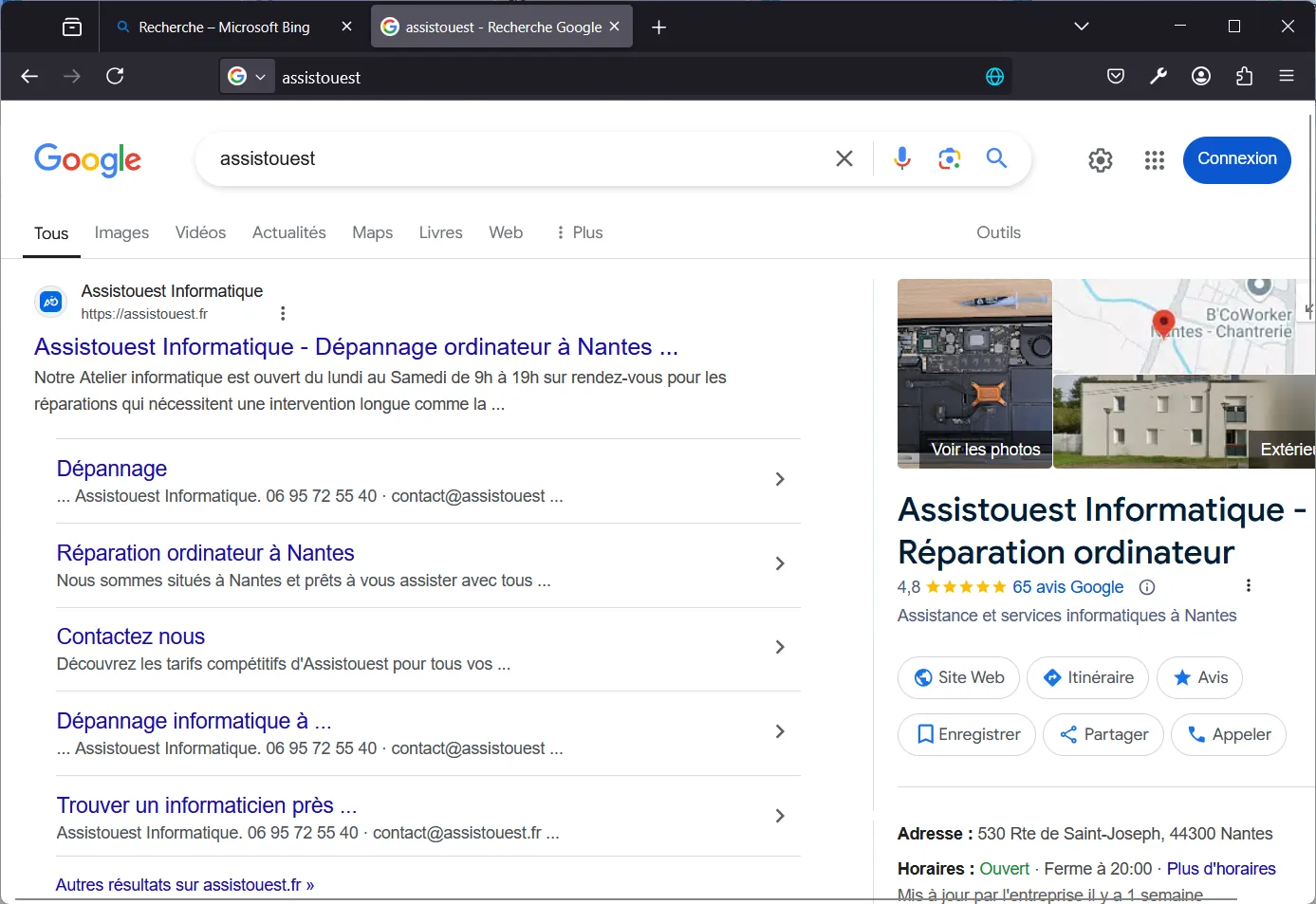This screenshot has width=1316, height=904.
Task: Expand Réparation ordinateur à Nantes chevron
Action: click(780, 563)
